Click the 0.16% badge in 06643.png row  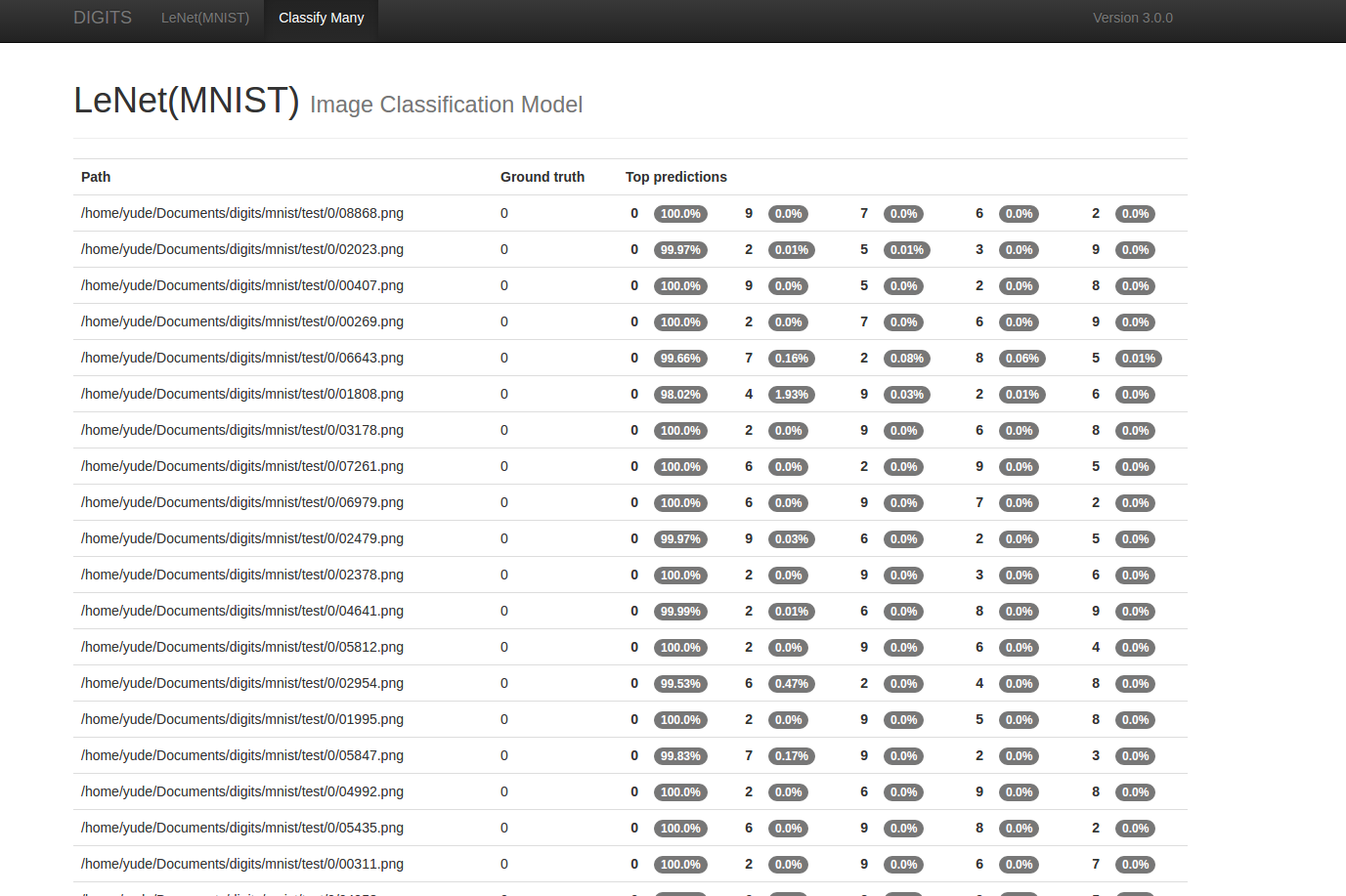[x=792, y=359]
